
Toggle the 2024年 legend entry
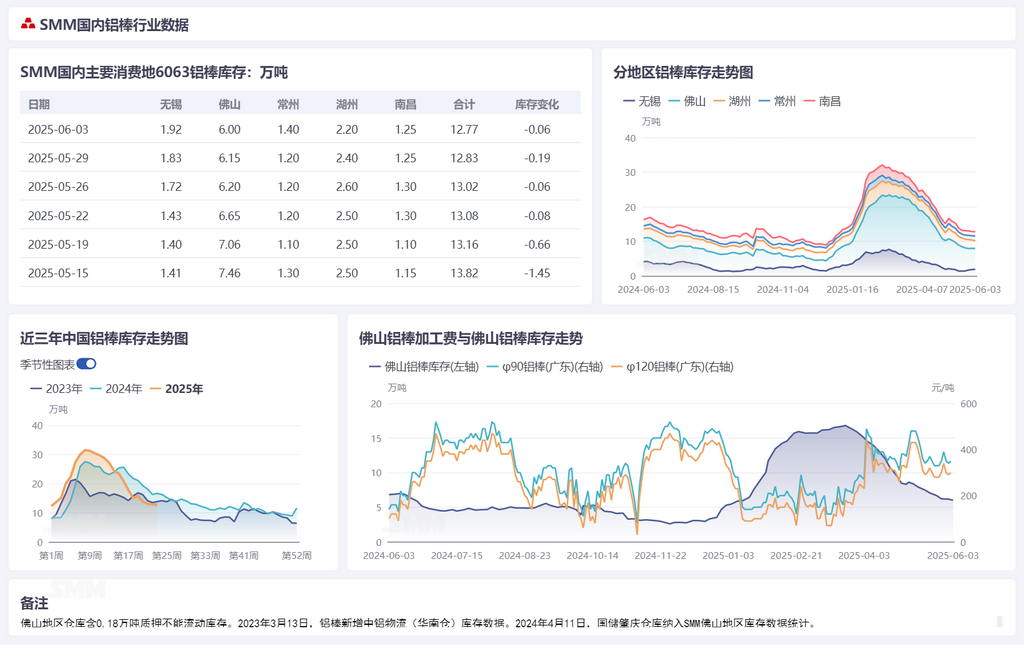(x=116, y=389)
